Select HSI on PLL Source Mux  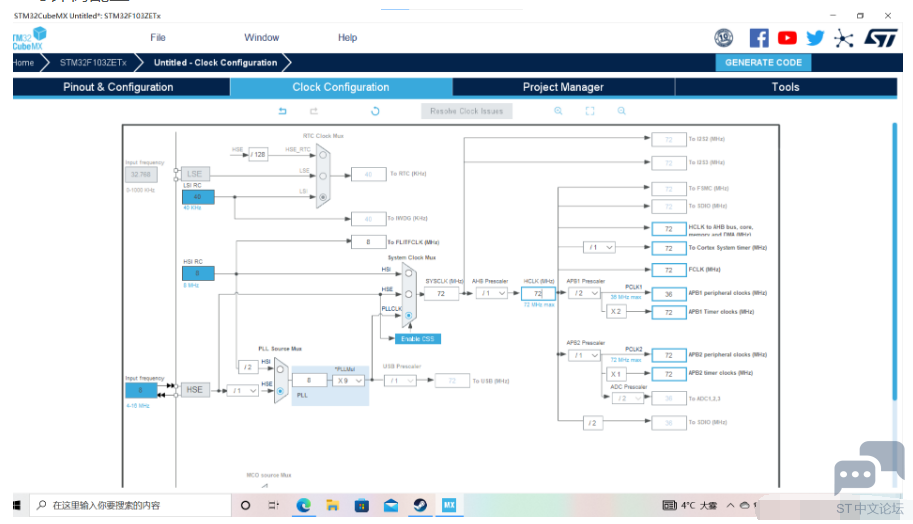click(280, 369)
